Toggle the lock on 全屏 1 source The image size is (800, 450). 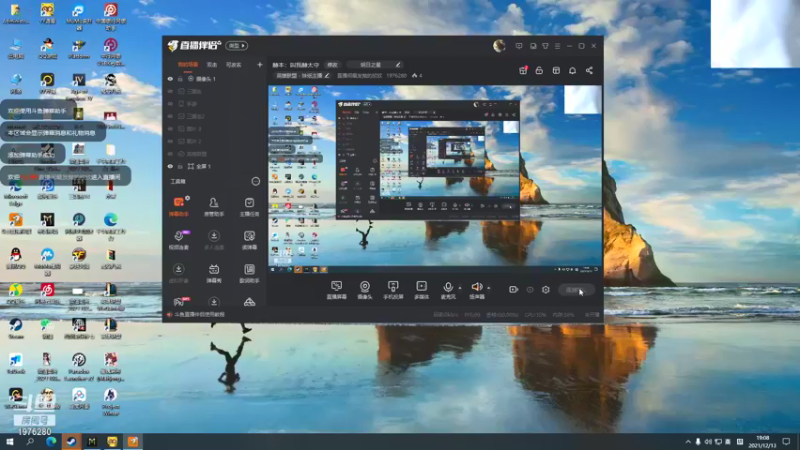click(x=180, y=166)
